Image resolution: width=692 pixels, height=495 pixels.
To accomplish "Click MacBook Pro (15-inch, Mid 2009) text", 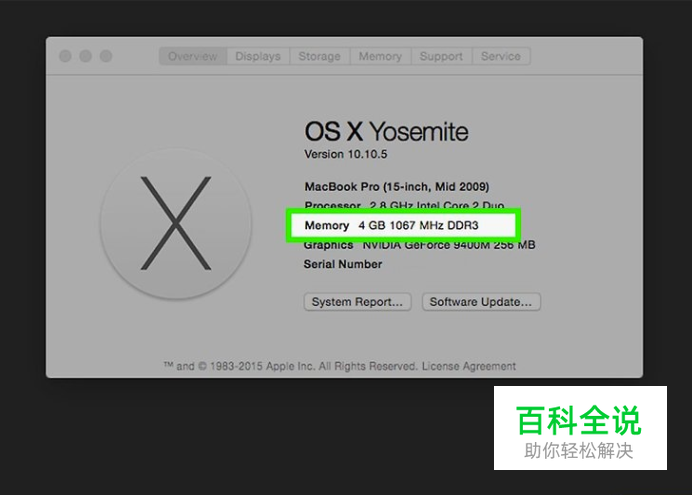I will point(397,187).
